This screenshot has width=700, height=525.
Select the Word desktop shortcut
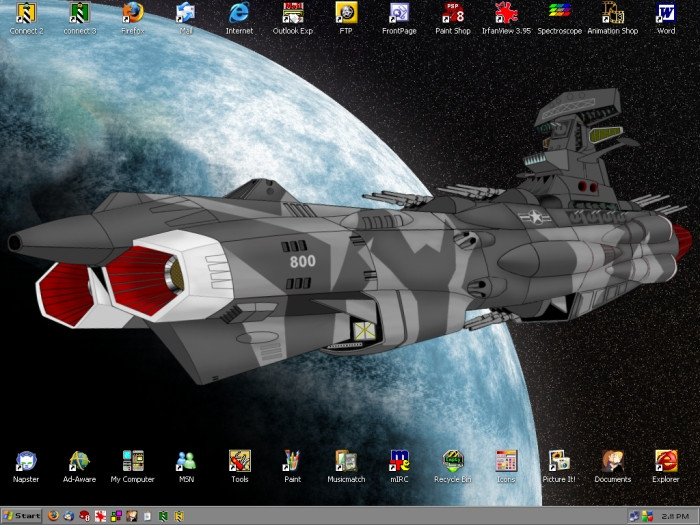tap(666, 19)
